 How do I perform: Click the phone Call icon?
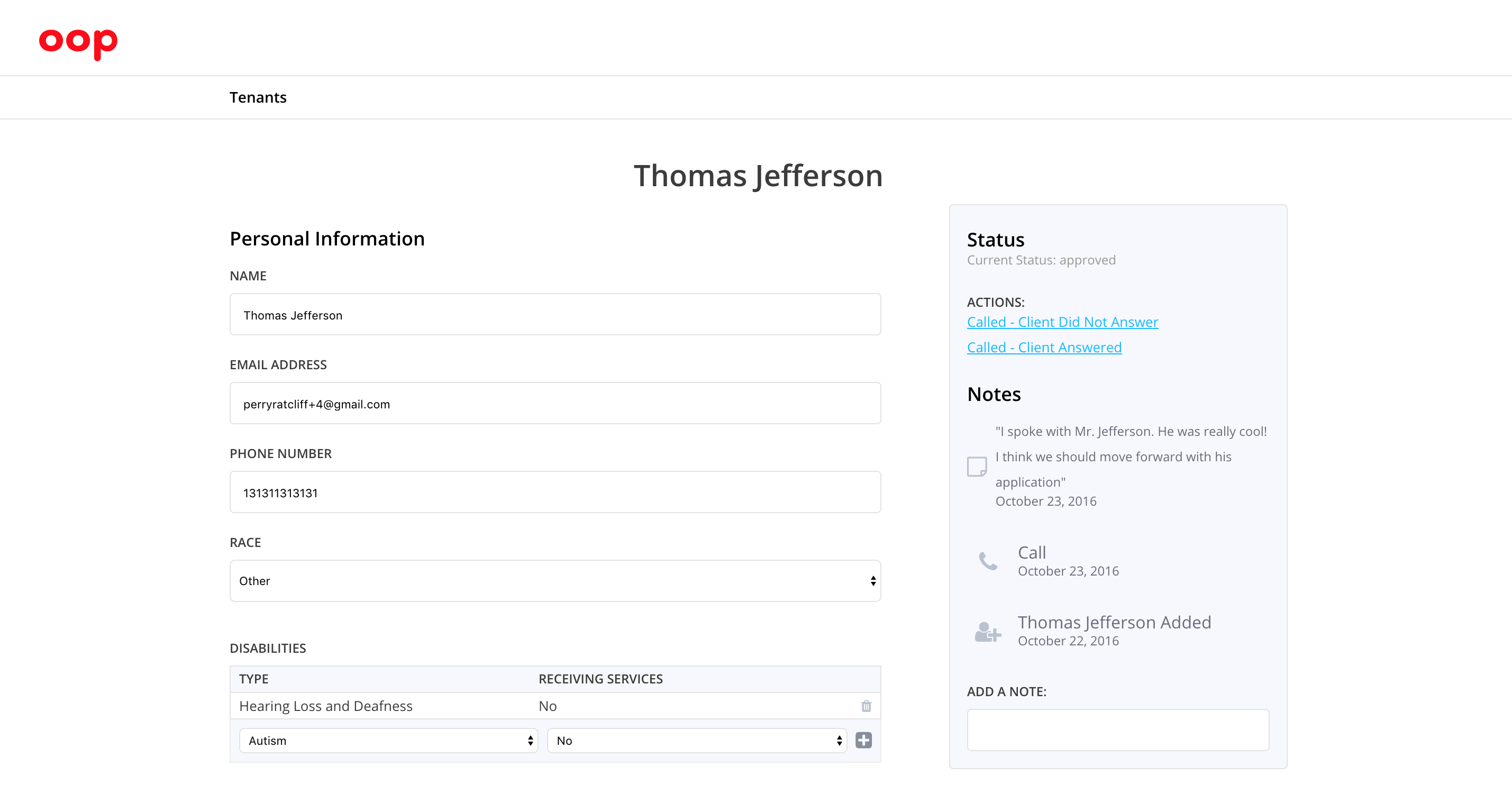pos(988,561)
